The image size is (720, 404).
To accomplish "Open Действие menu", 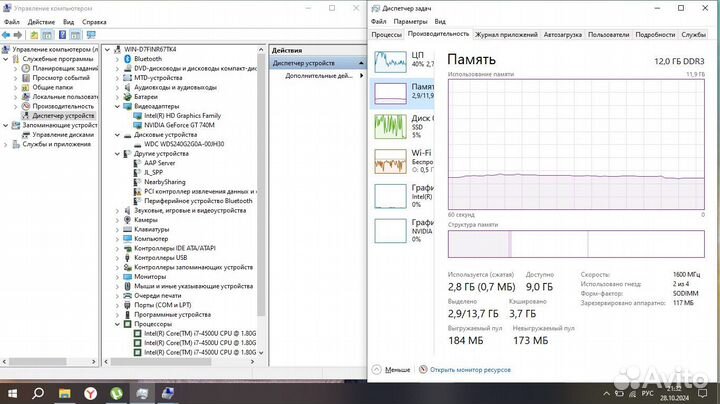I will click(x=41, y=22).
